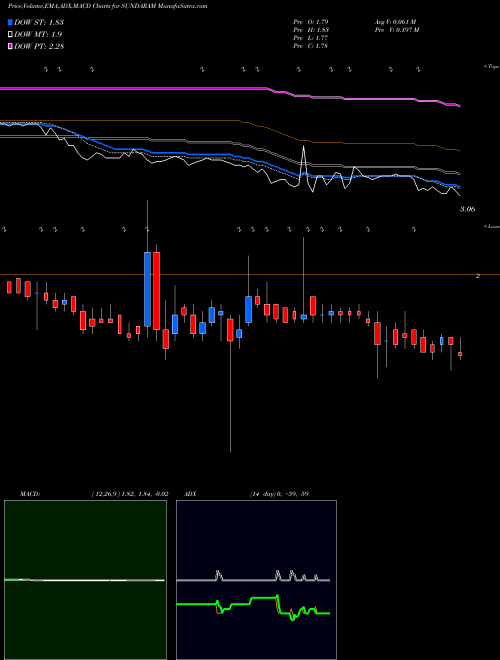Click the right end of the magenta line
Image resolution: width=500 pixels, height=660 pixels.
click(458, 105)
